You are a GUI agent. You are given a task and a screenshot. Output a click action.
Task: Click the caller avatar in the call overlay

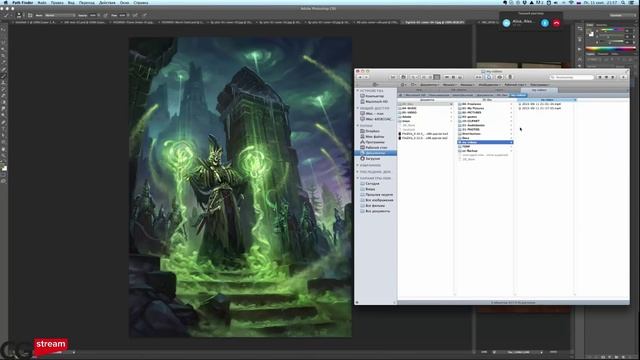[506, 23]
